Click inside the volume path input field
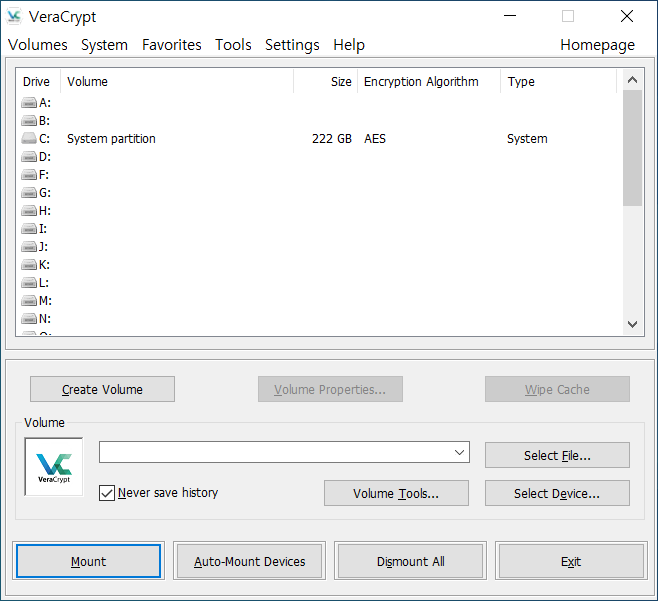 [284, 452]
